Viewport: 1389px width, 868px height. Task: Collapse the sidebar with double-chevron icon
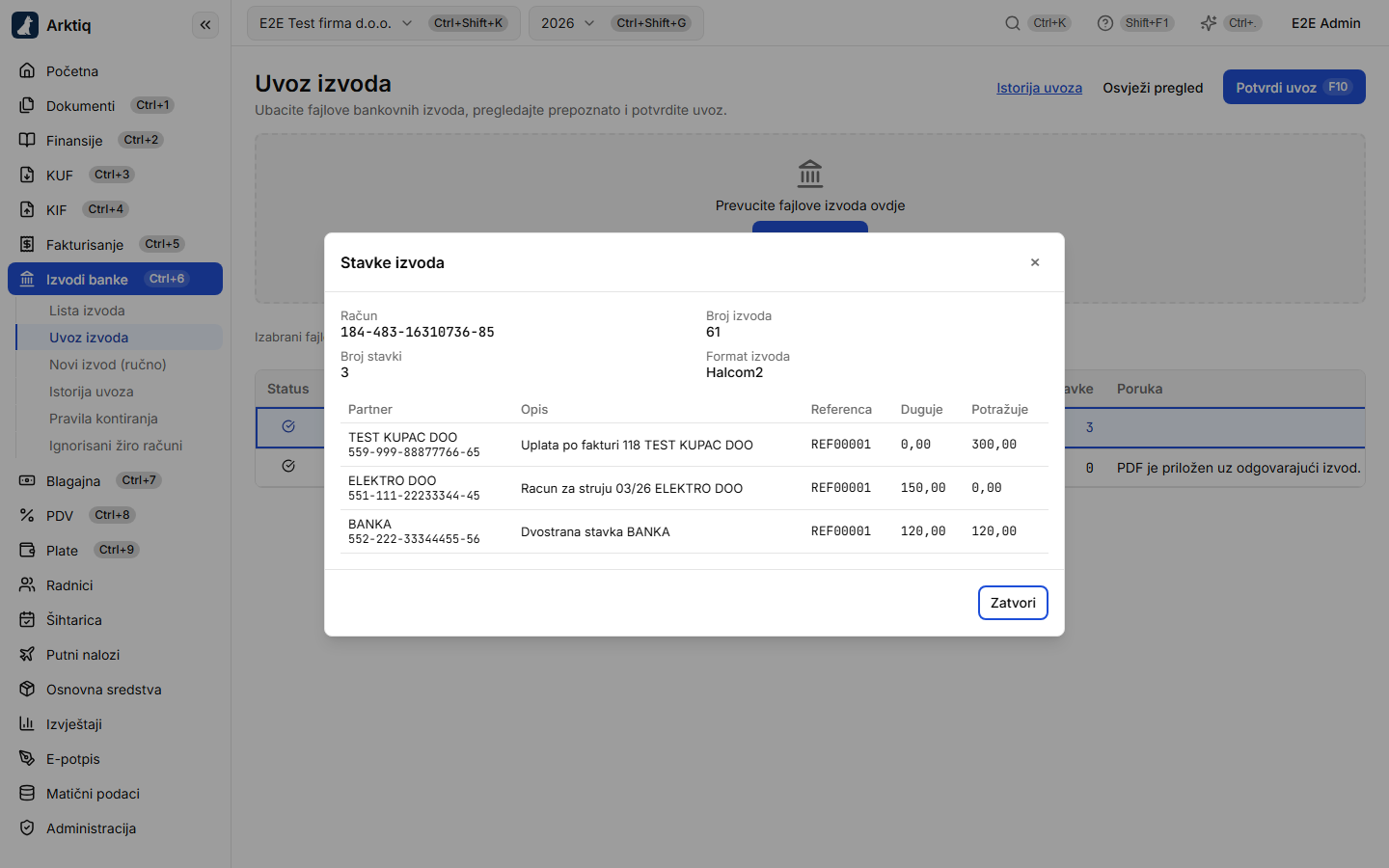(x=205, y=25)
